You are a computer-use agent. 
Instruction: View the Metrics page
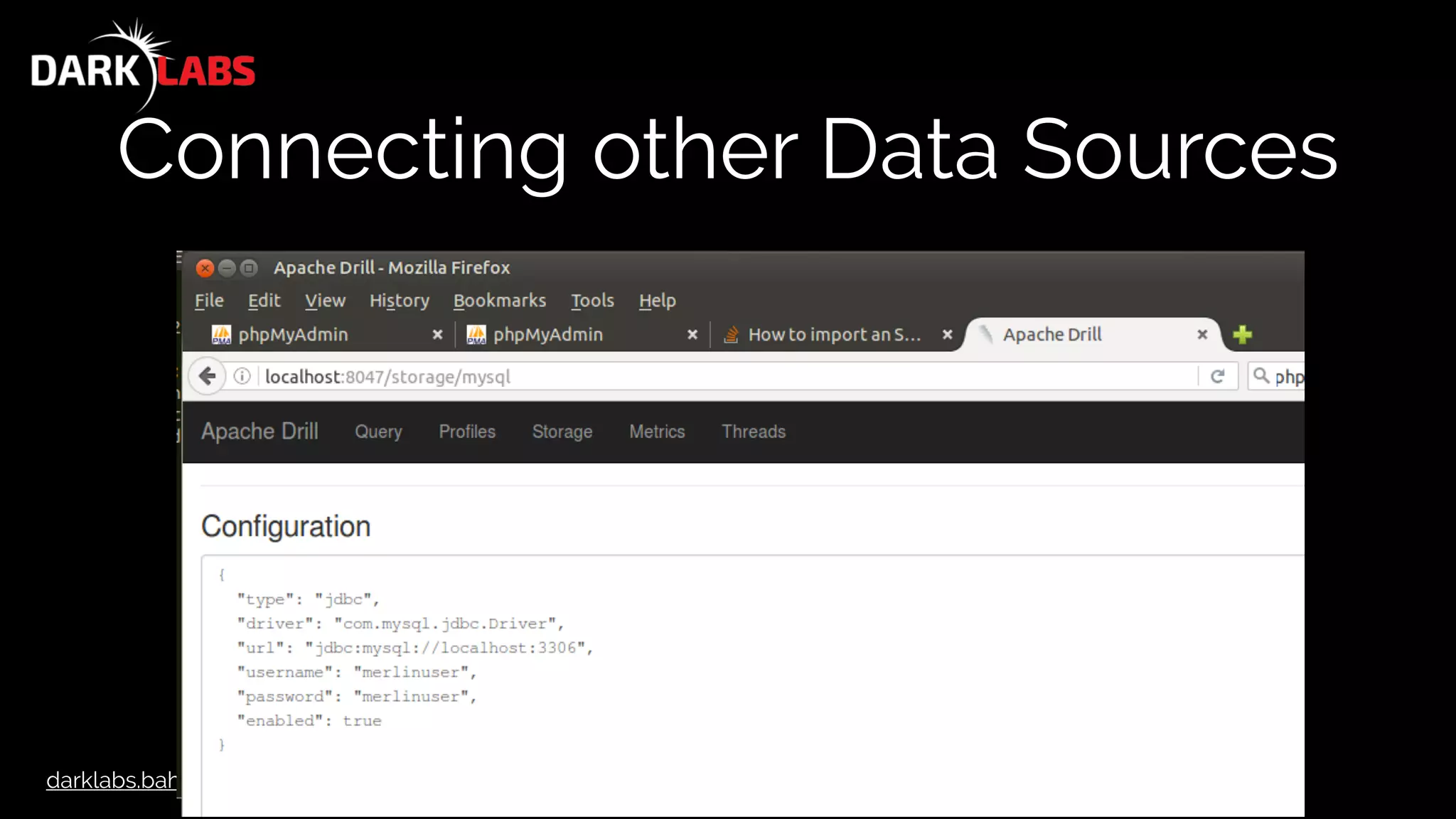(657, 432)
